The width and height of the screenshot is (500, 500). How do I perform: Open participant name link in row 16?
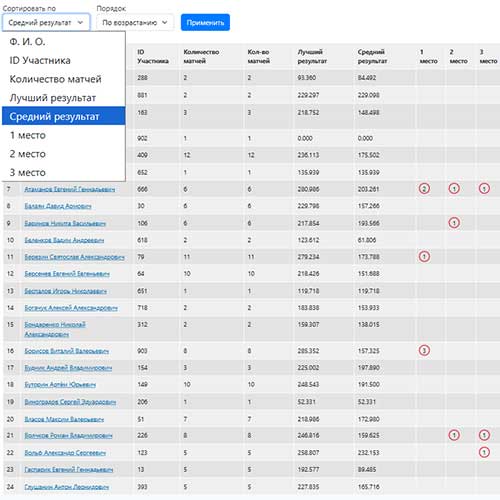click(x=67, y=351)
